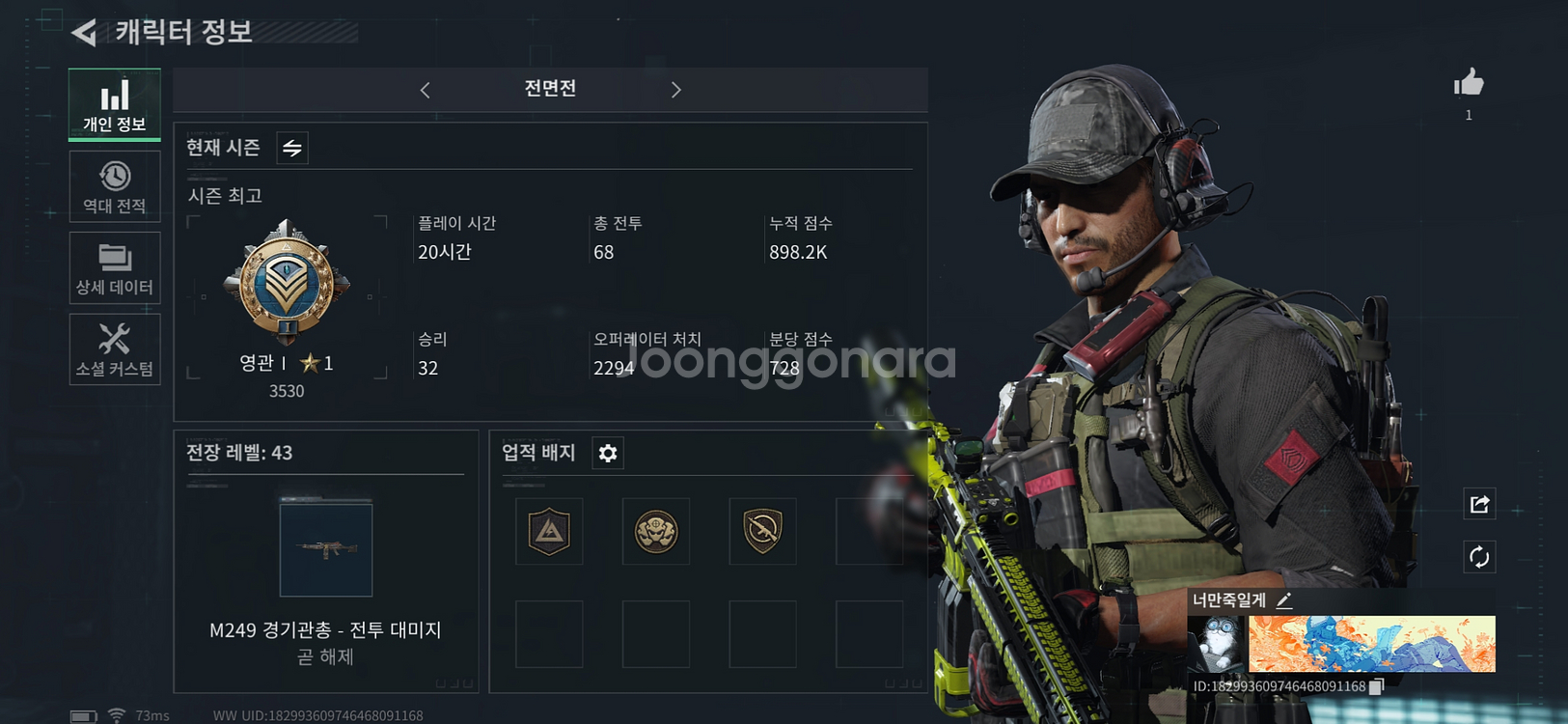Open 업적 배지 gear settings
The height and width of the screenshot is (724, 1568).
[x=608, y=453]
